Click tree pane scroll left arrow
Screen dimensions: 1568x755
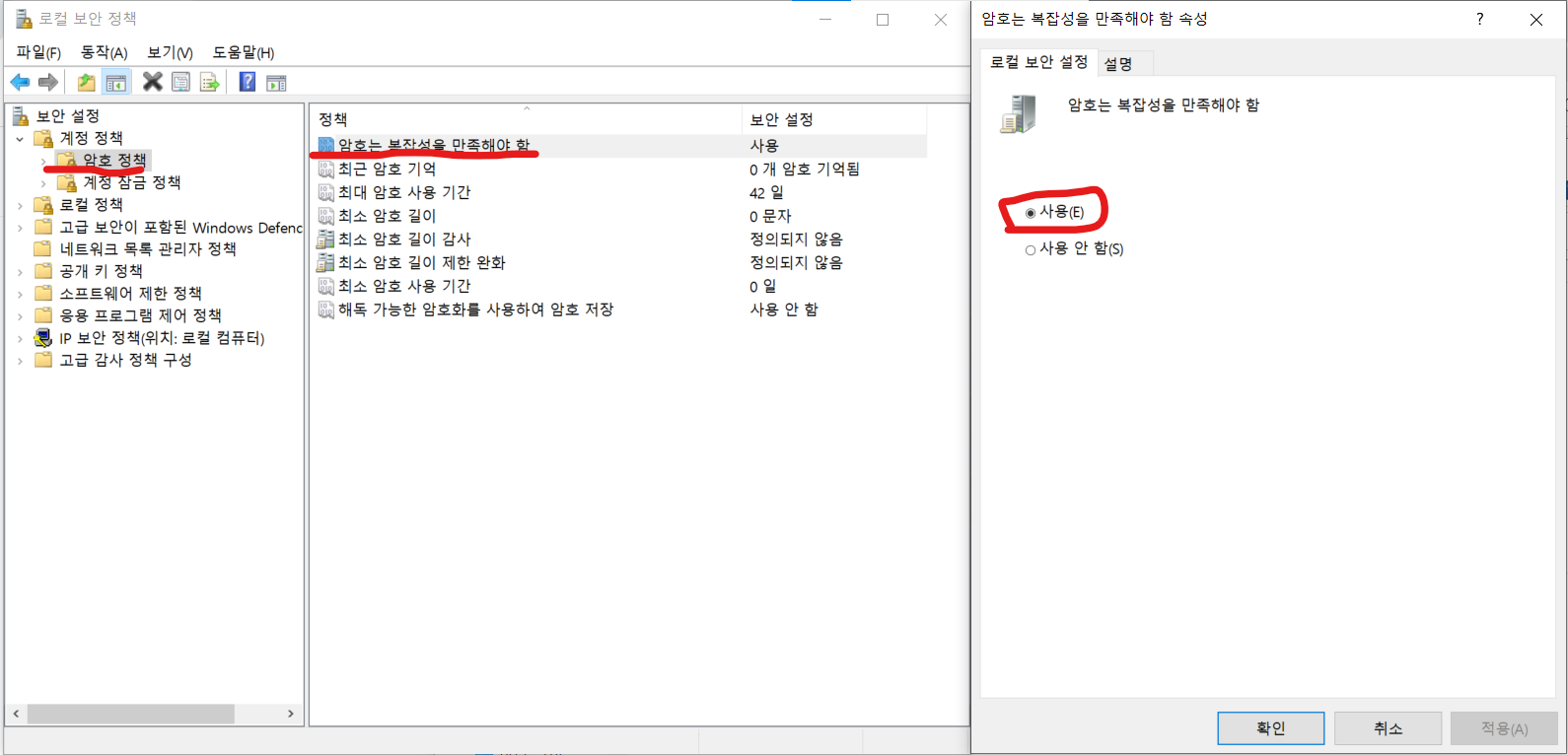(x=16, y=714)
